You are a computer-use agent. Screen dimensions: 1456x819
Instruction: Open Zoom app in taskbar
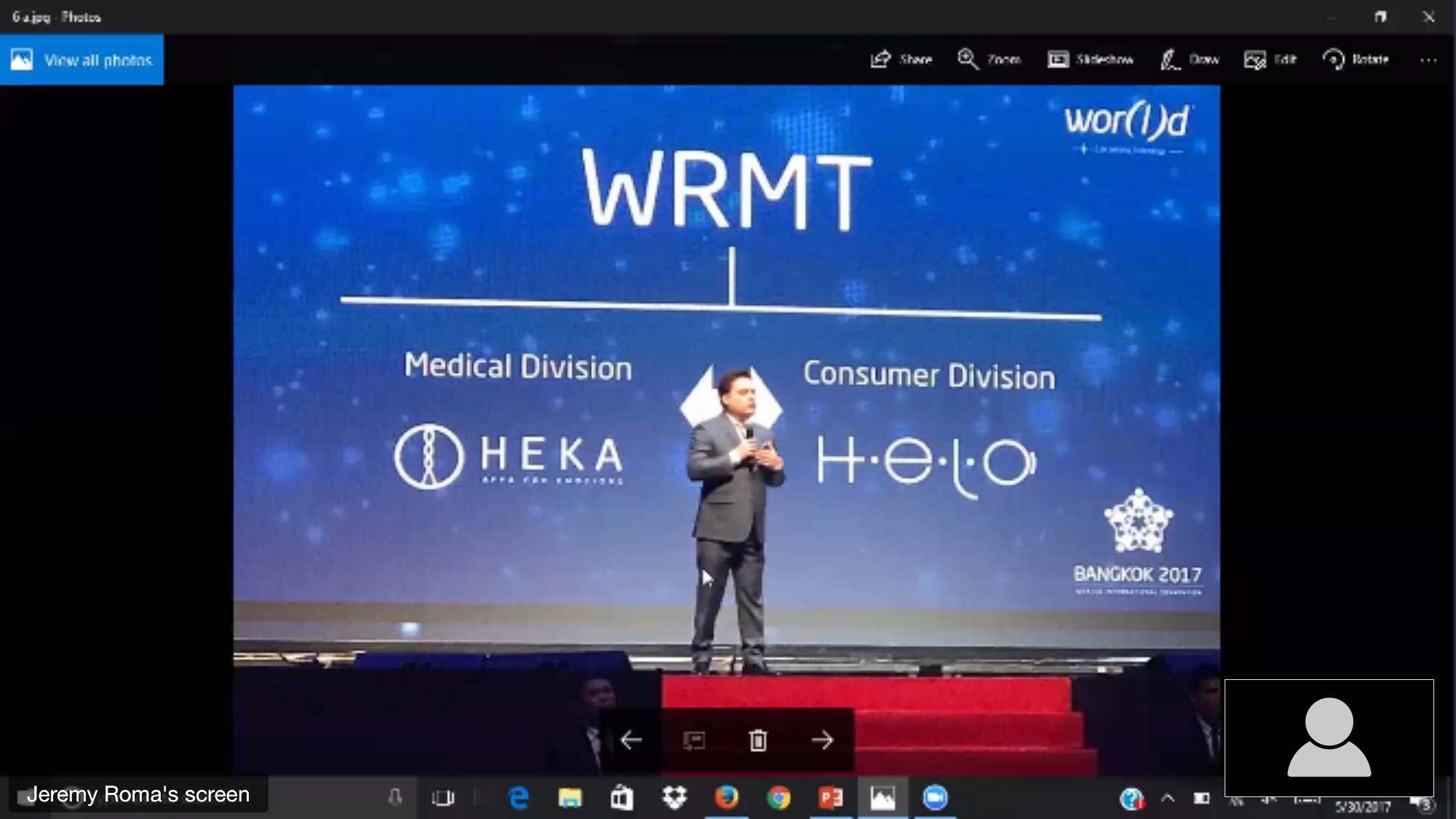pyautogui.click(x=935, y=799)
